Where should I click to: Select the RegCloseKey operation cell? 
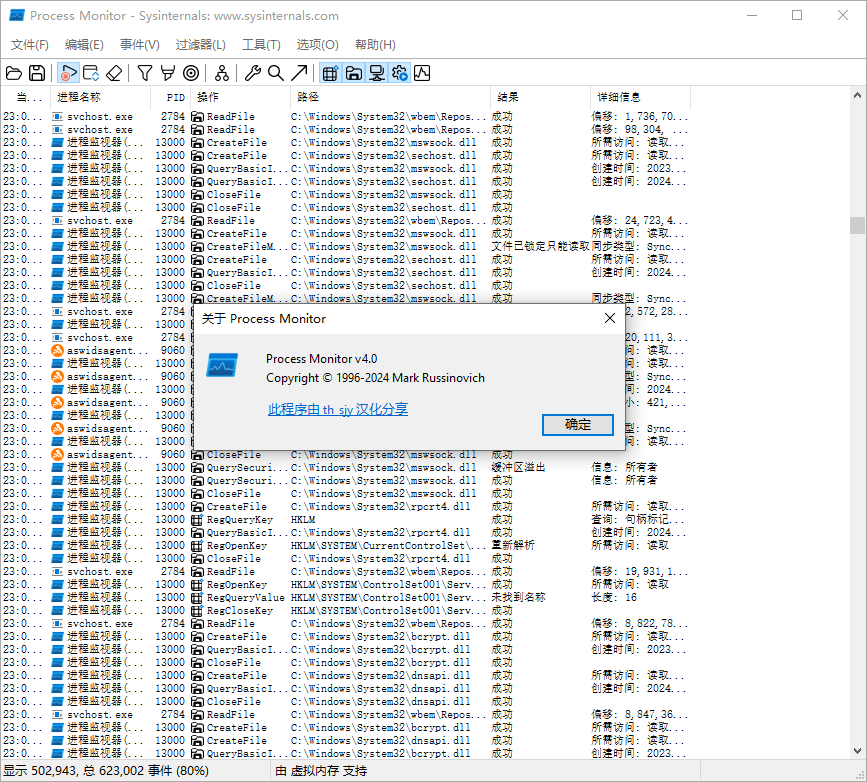239,611
